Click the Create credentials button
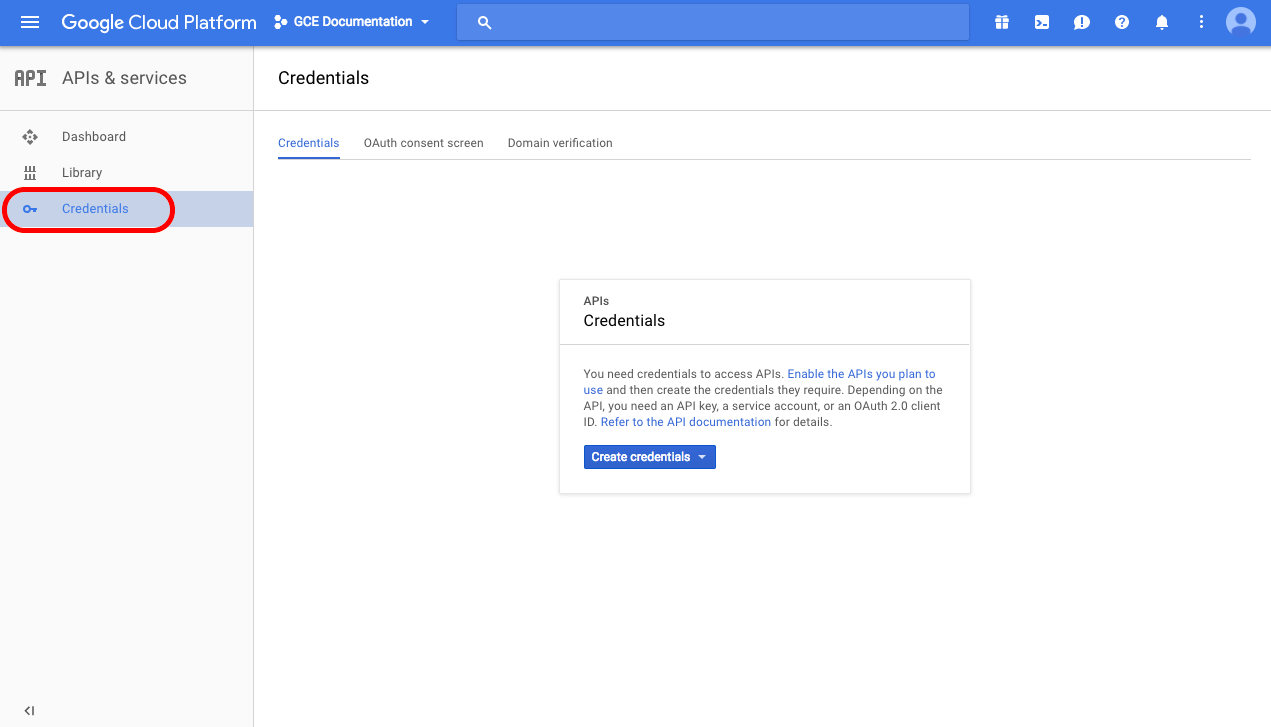 pos(650,457)
